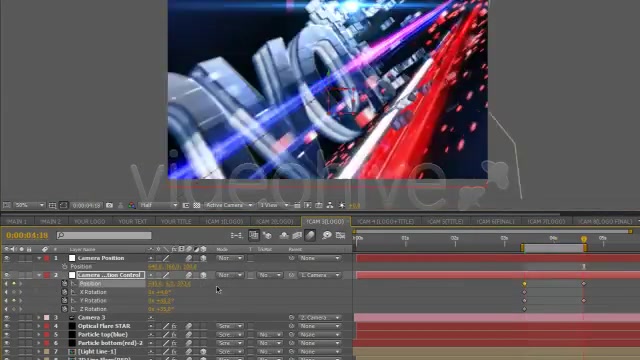Switch to the YOUR LOGO composition tab
Screen dimensions: 640x360
(89, 221)
